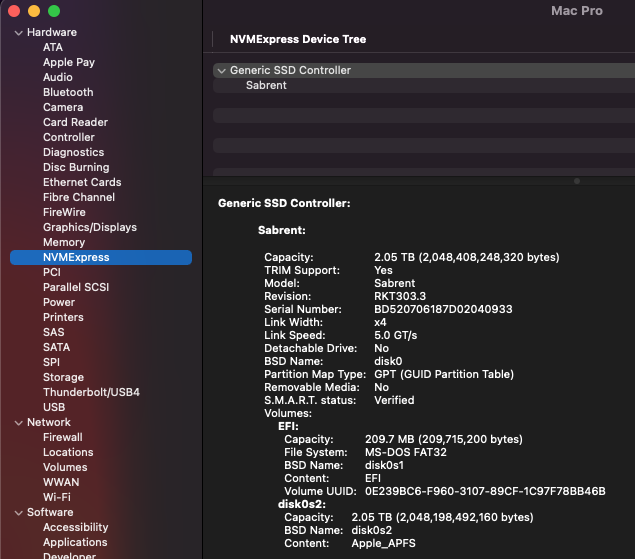Image resolution: width=635 pixels, height=559 pixels.
Task: Click the green full-screen window button
Action: [x=54, y=11]
